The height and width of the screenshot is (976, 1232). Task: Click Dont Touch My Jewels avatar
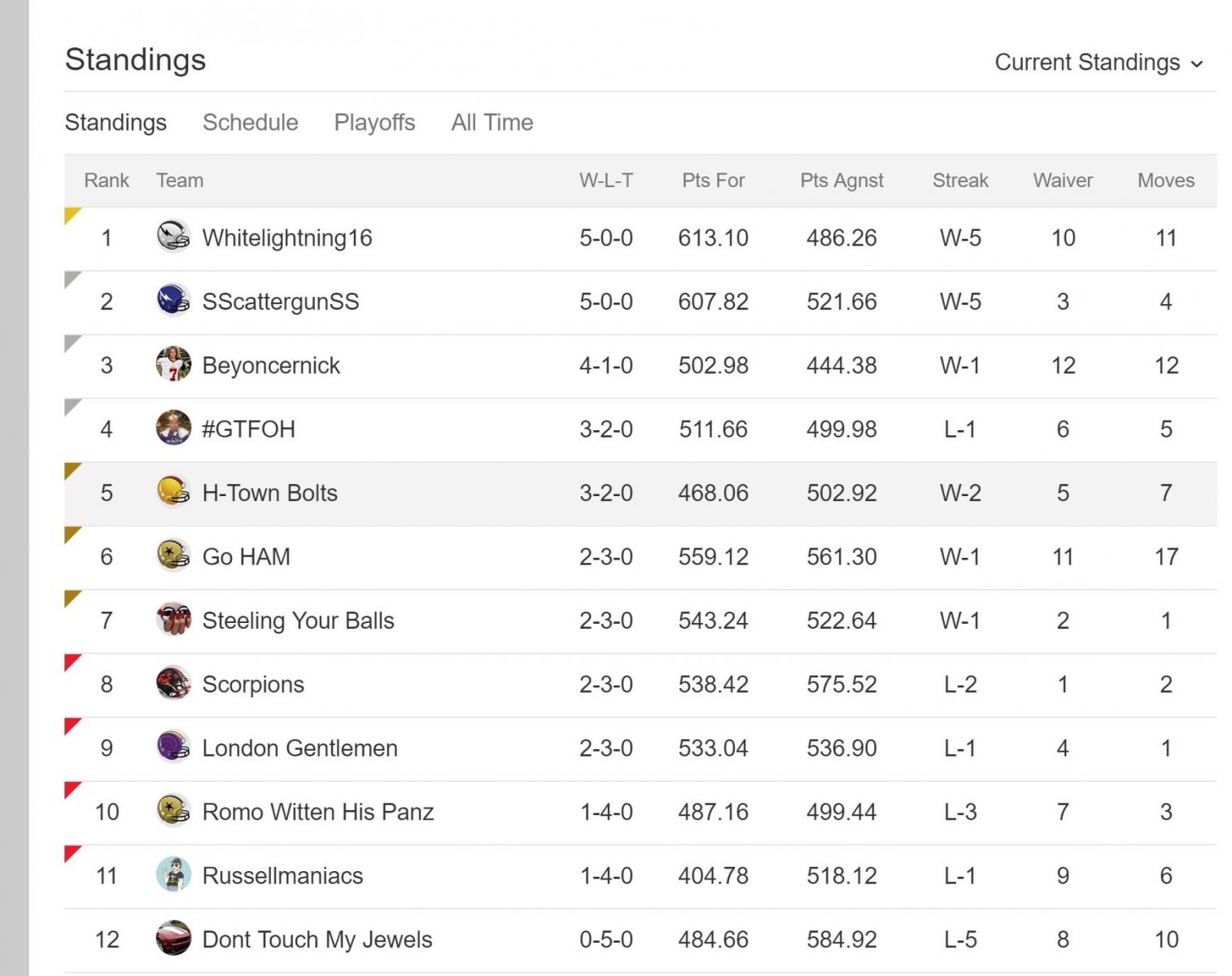173,939
